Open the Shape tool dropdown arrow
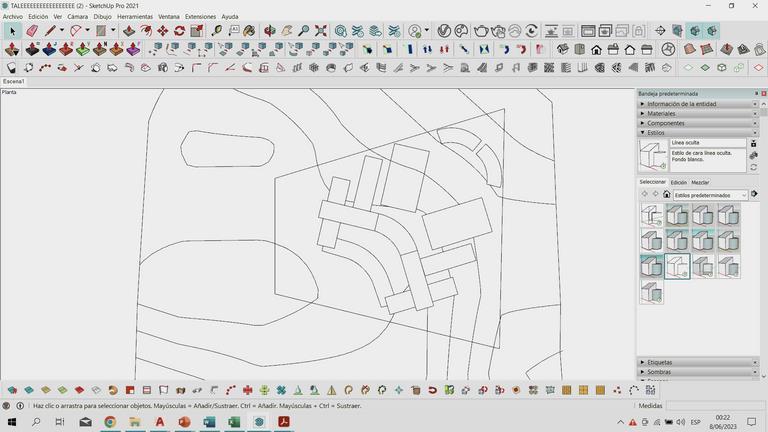The height and width of the screenshot is (432, 768). click(x=113, y=30)
